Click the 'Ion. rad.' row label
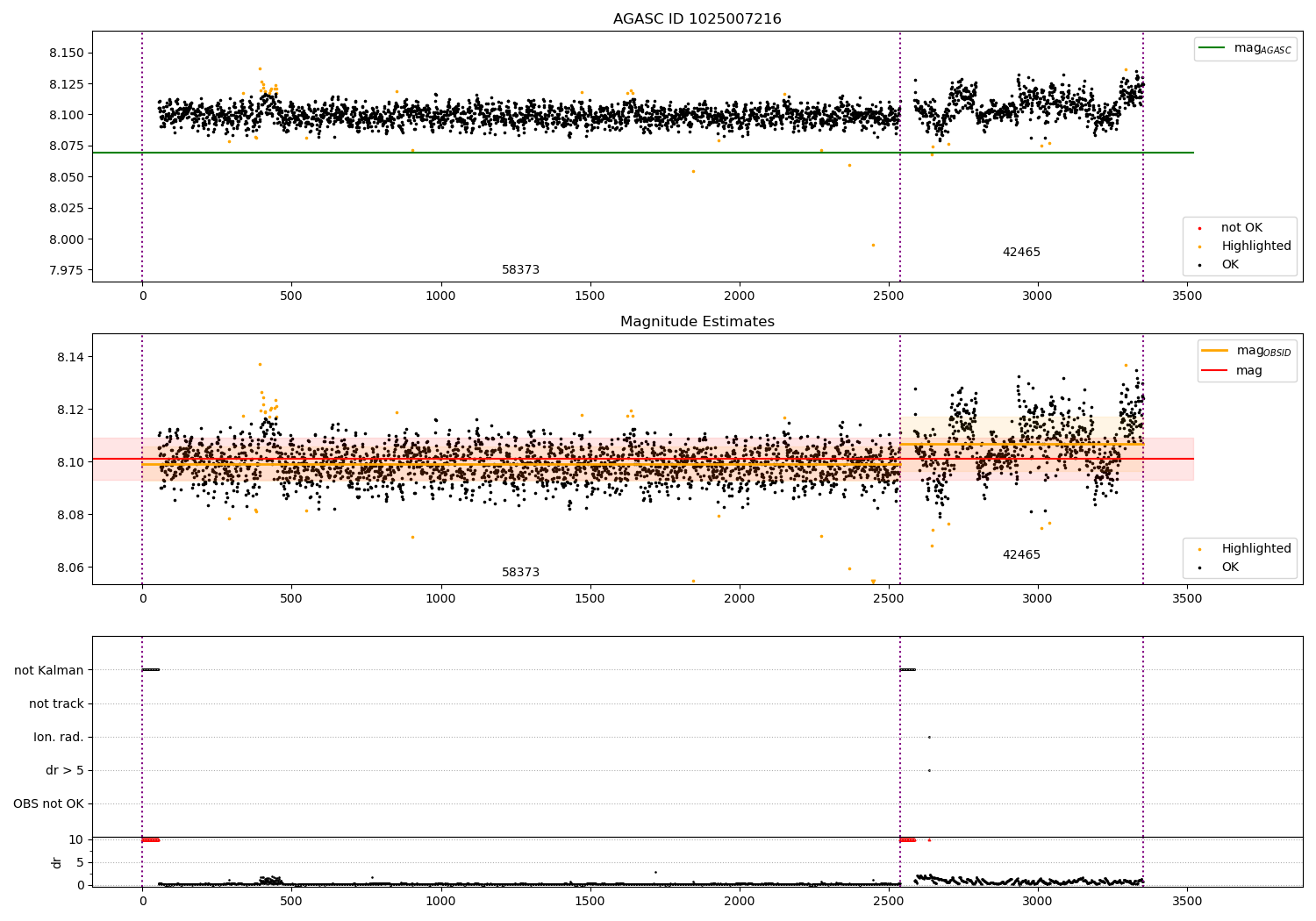This screenshot has width=1316, height=921. pyautogui.click(x=59, y=737)
